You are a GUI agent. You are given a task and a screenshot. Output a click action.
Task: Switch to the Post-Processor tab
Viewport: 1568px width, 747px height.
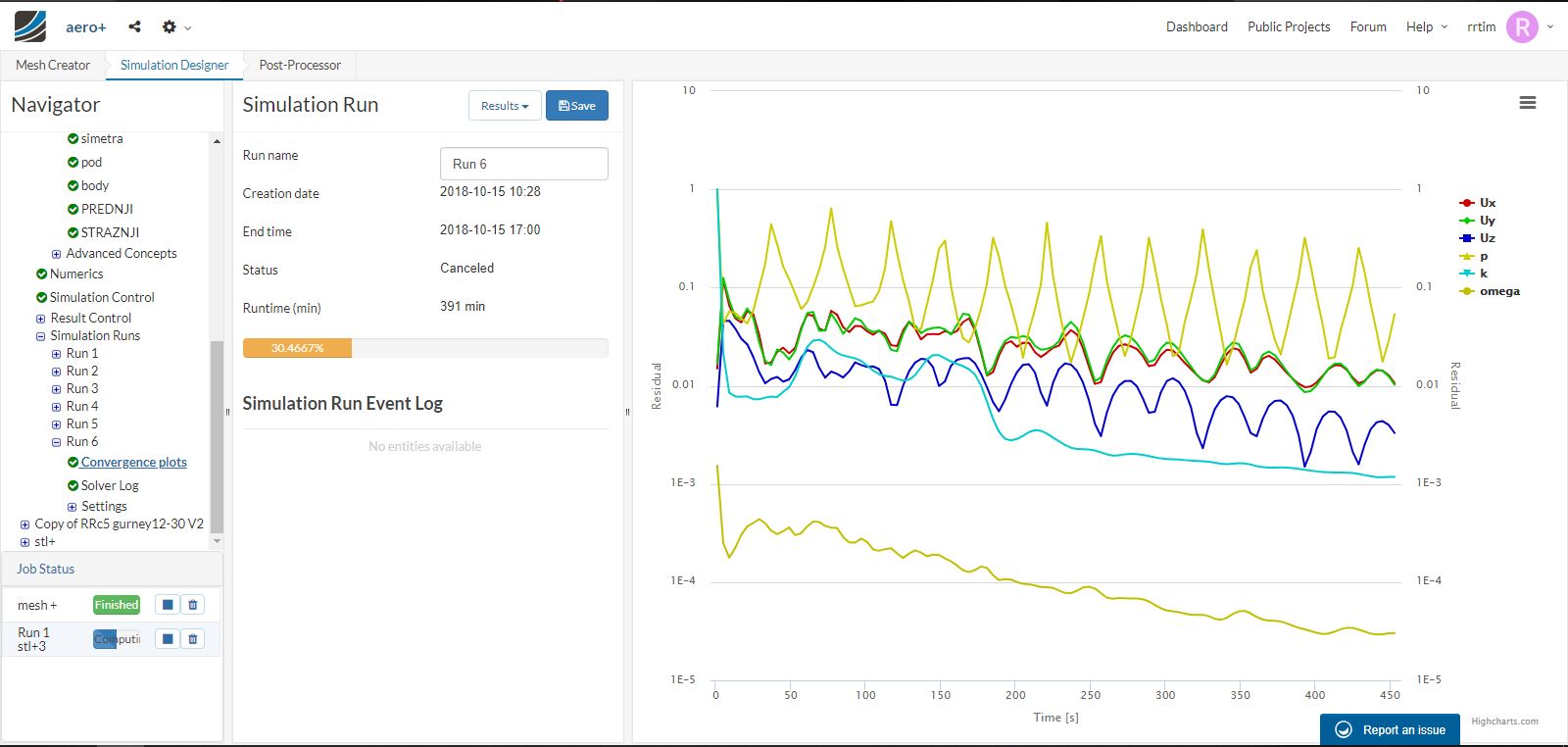click(300, 65)
